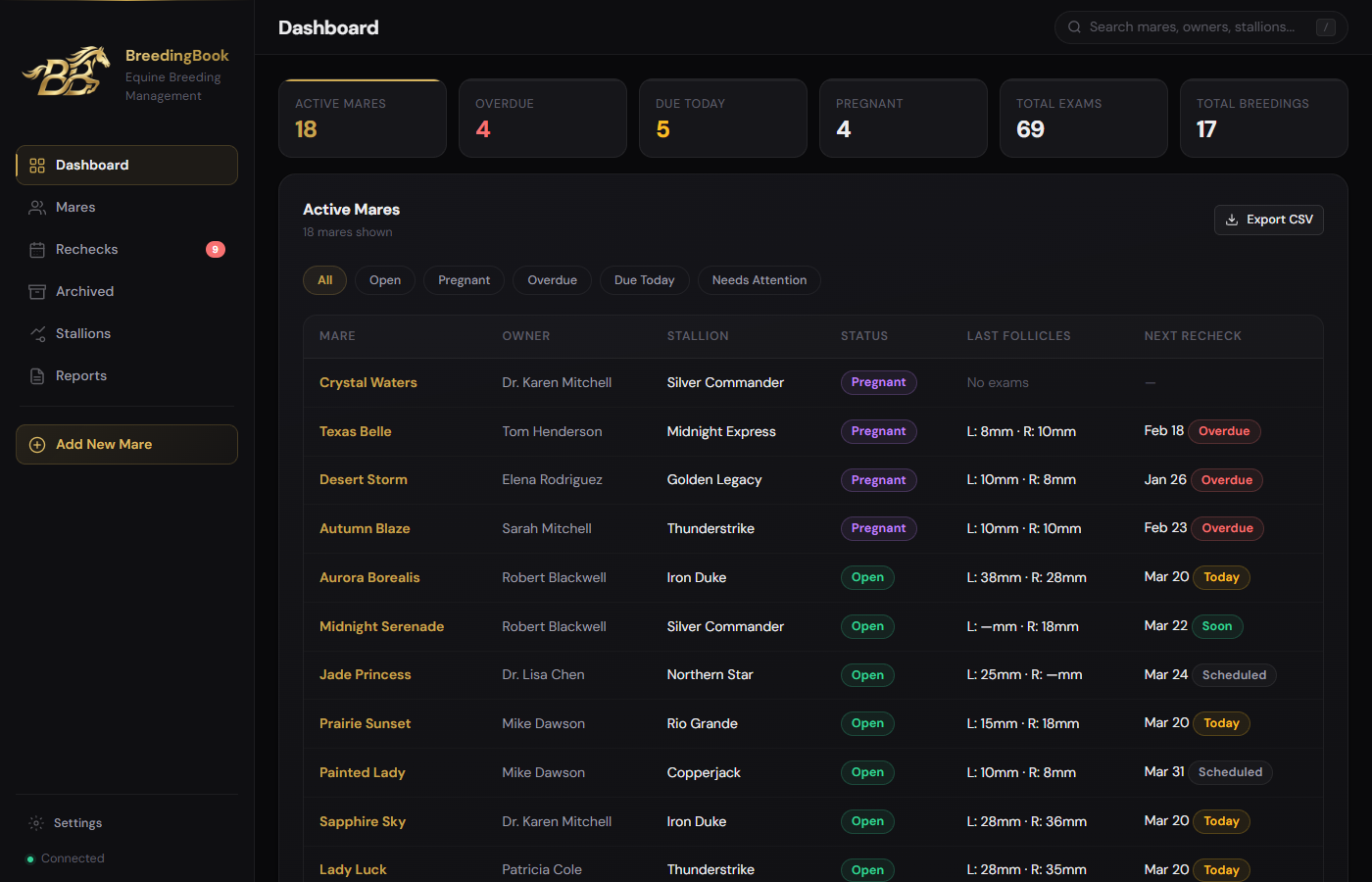Open the Texas Belle mare record
The height and width of the screenshot is (882, 1372).
[356, 432]
